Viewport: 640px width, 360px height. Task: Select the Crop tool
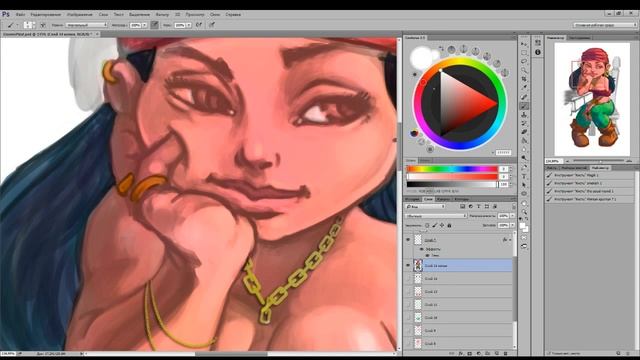tap(524, 79)
